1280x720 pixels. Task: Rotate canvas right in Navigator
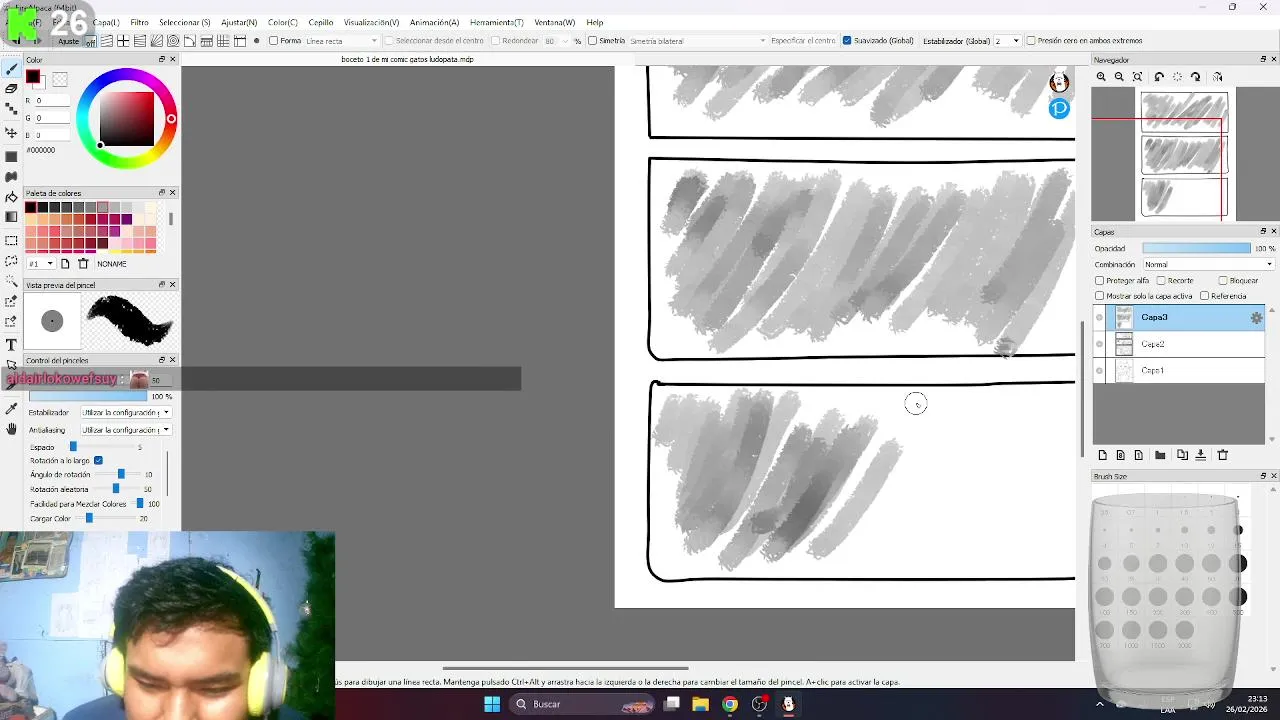(1195, 77)
